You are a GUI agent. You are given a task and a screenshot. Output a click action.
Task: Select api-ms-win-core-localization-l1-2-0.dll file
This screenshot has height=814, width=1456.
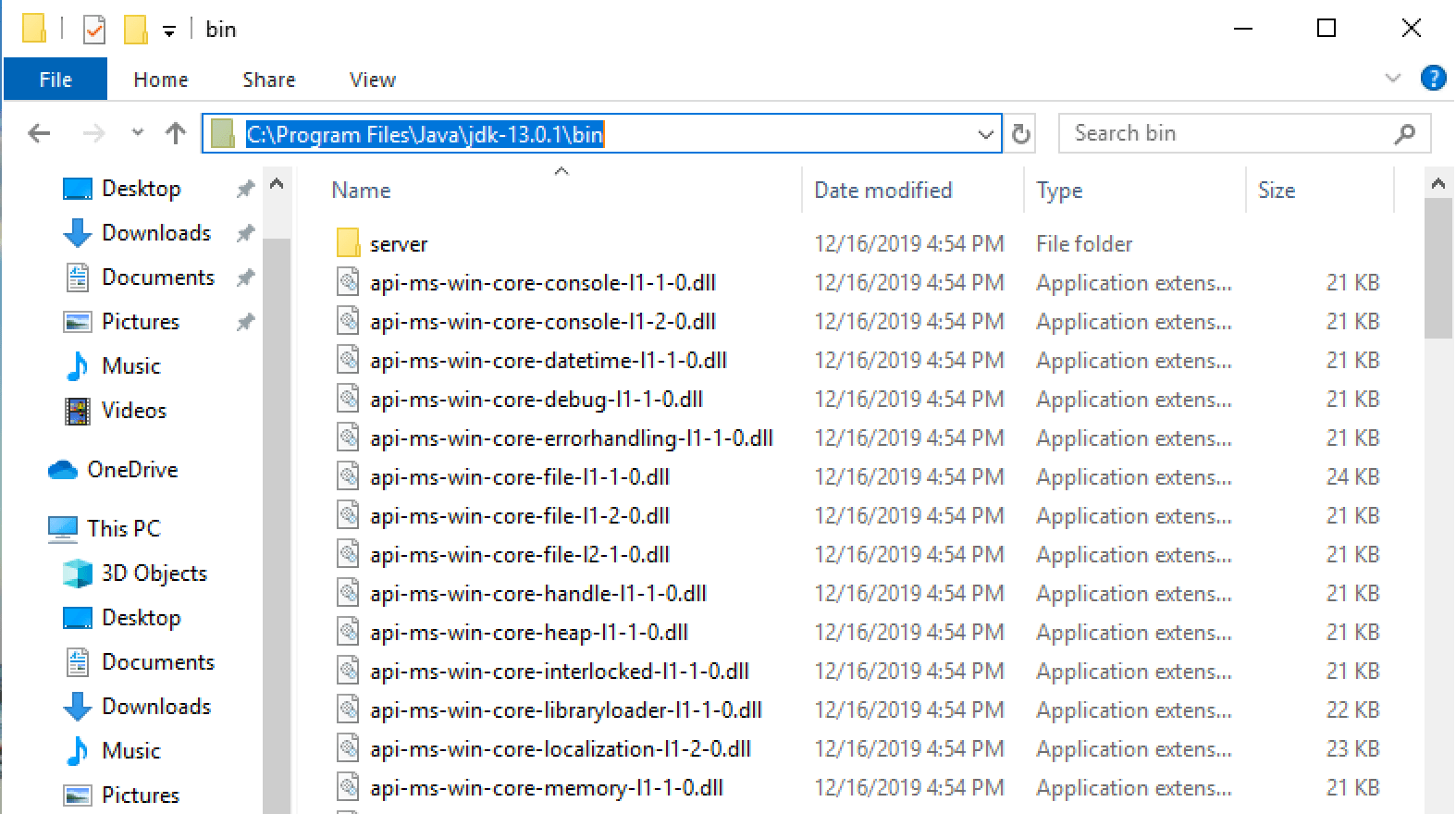(x=561, y=749)
